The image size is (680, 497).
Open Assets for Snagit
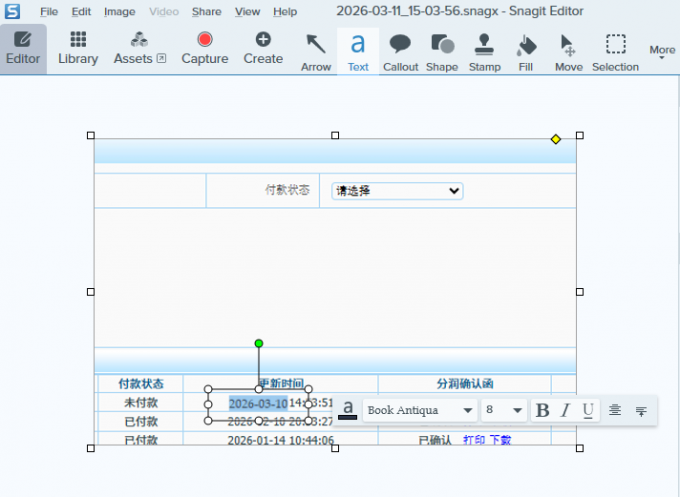pos(140,49)
